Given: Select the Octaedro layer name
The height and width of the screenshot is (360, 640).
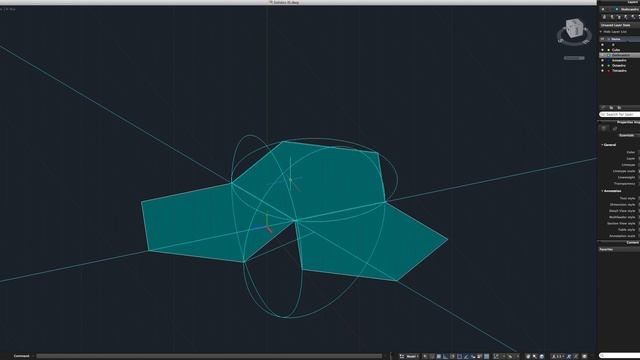Looking at the screenshot, I should (x=619, y=65).
